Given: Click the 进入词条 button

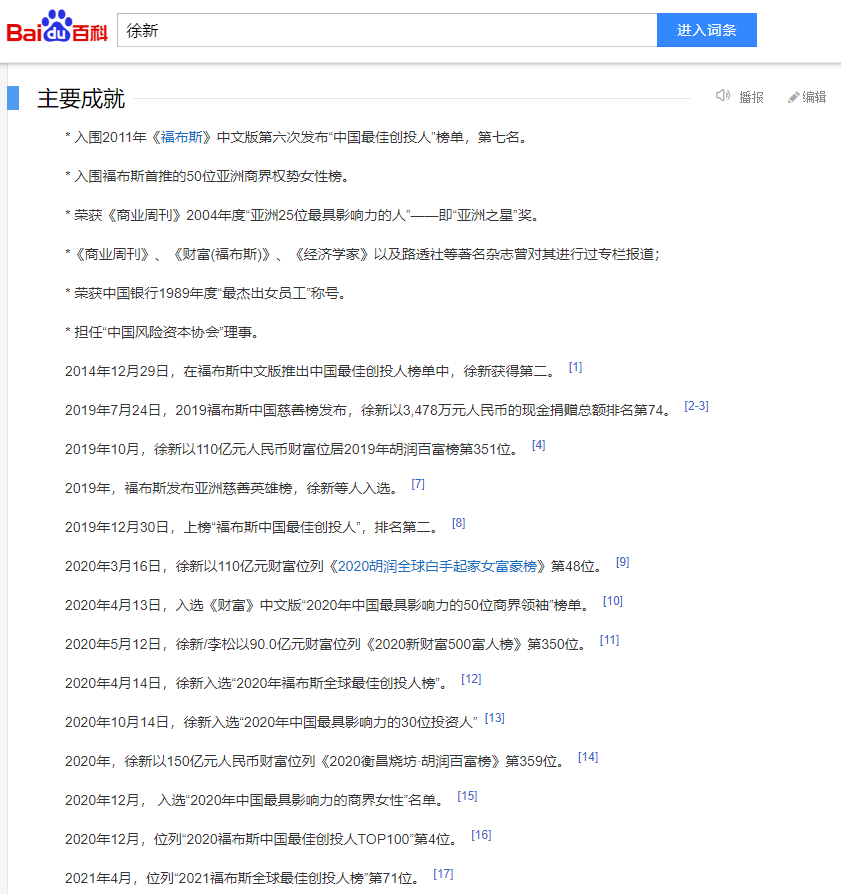Looking at the screenshot, I should coord(706,29).
